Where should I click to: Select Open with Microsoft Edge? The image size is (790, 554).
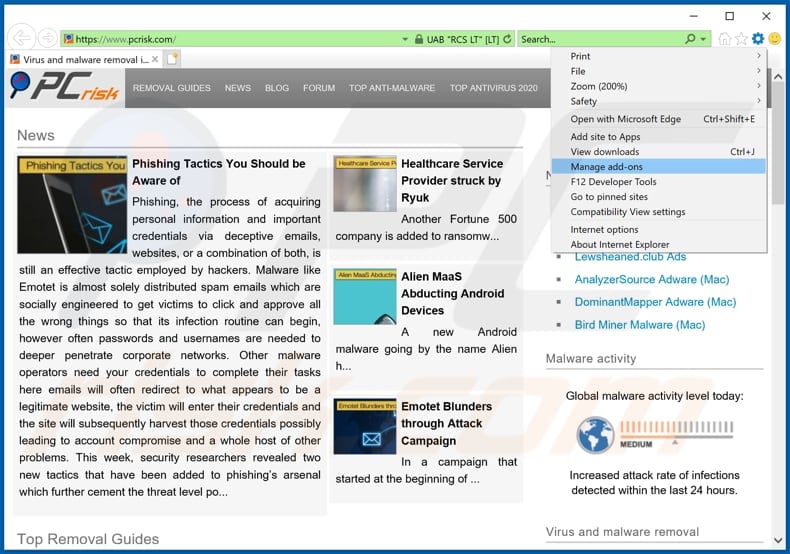click(659, 119)
